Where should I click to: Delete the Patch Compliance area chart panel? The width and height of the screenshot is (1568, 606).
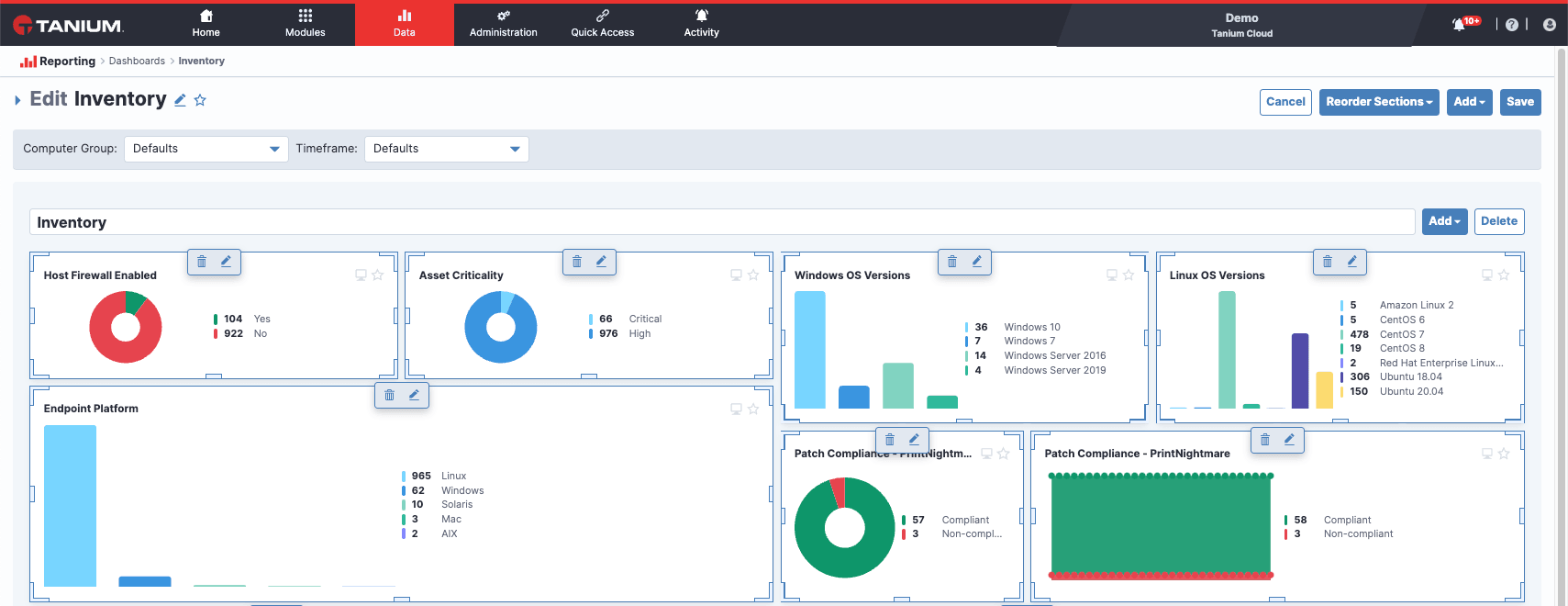click(x=1265, y=440)
